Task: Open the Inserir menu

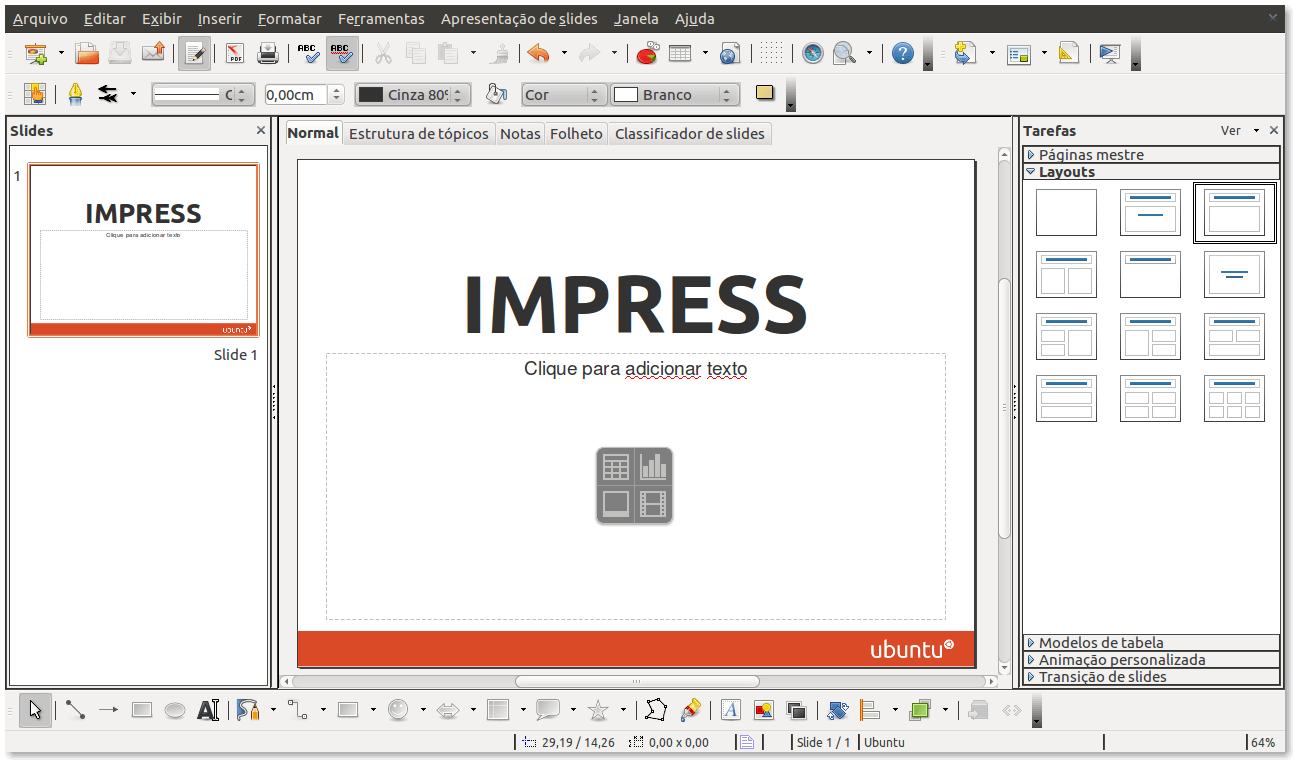Action: (x=219, y=19)
